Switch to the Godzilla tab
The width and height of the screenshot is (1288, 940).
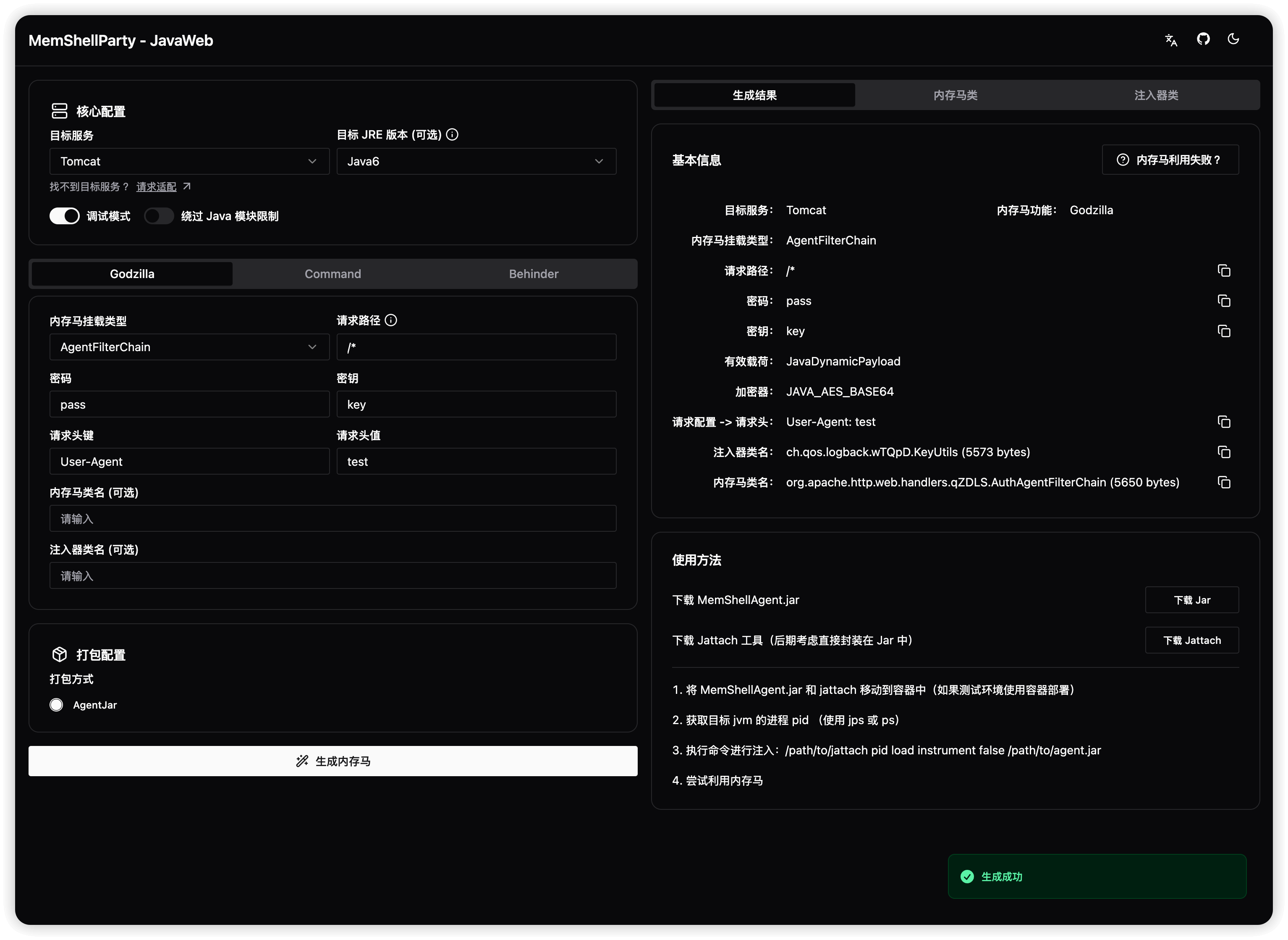[x=132, y=274]
